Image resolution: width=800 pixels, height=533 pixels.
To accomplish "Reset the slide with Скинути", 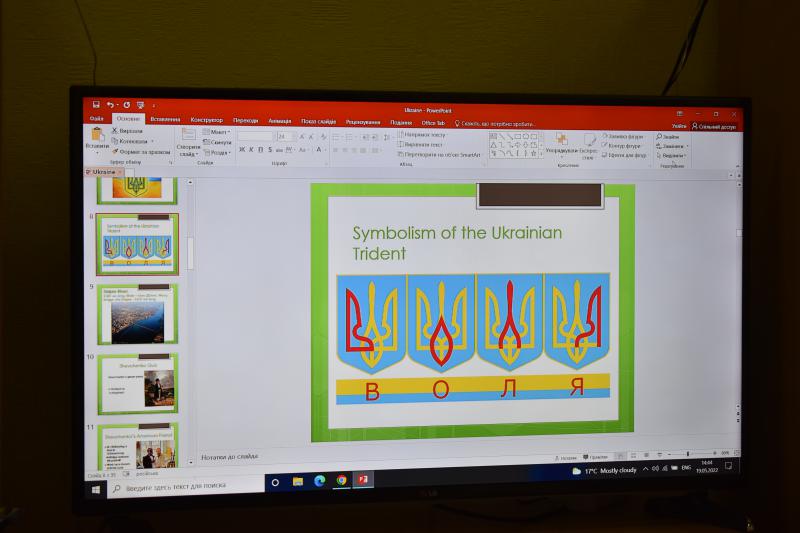I will tap(217, 142).
